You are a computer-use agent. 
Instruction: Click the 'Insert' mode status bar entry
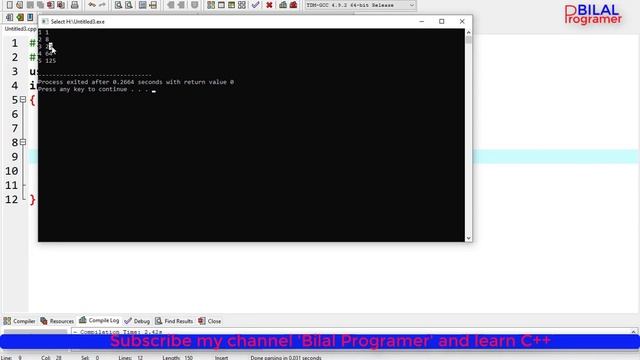coord(221,358)
